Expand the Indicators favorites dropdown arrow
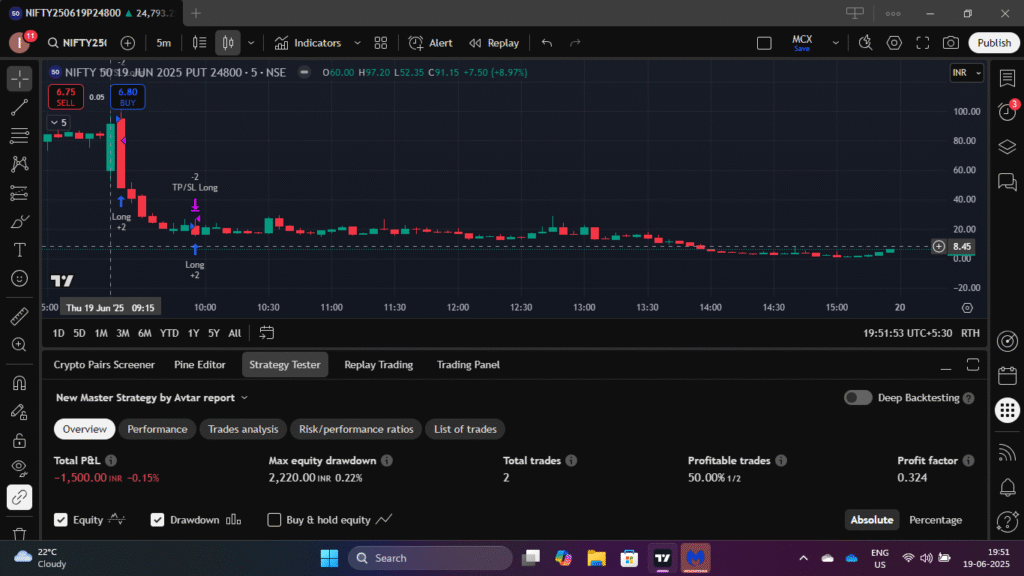The height and width of the screenshot is (576, 1024). (x=357, y=43)
